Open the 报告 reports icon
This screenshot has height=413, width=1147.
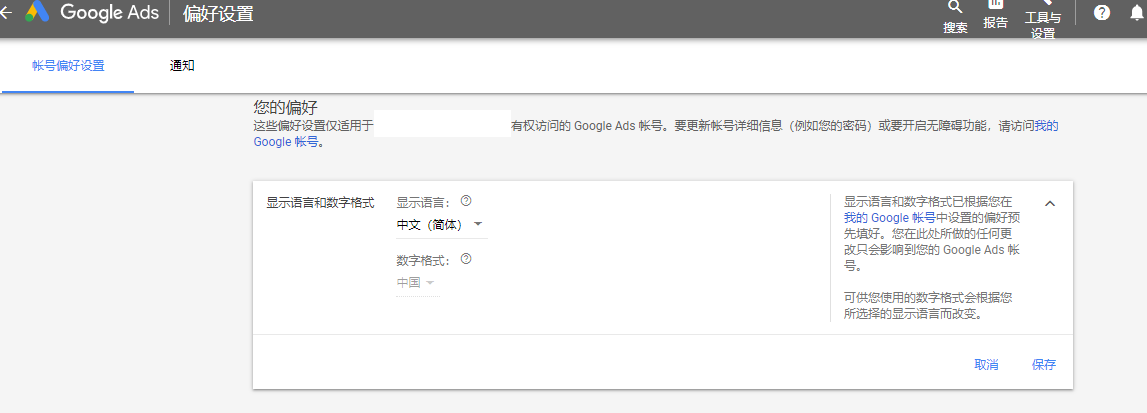click(995, 6)
